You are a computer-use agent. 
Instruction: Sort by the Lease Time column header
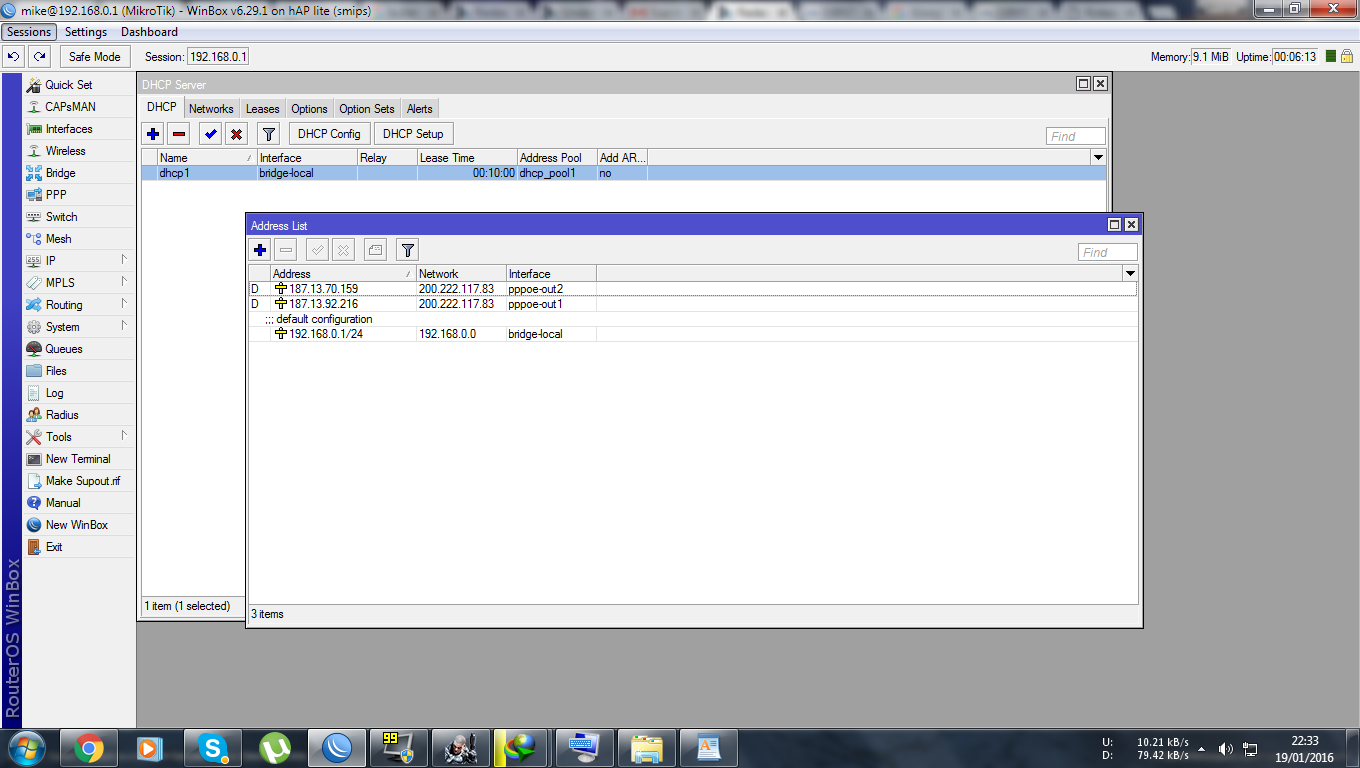(x=467, y=158)
